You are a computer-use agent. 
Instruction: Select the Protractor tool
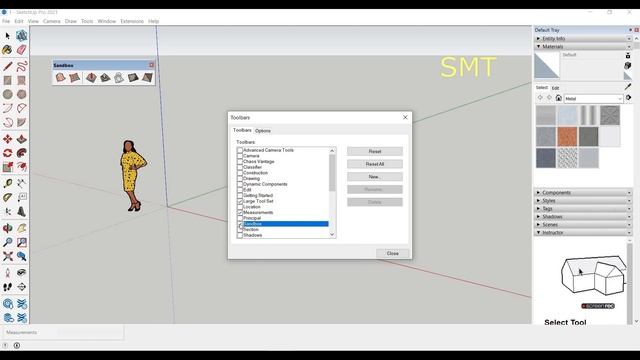(8, 198)
